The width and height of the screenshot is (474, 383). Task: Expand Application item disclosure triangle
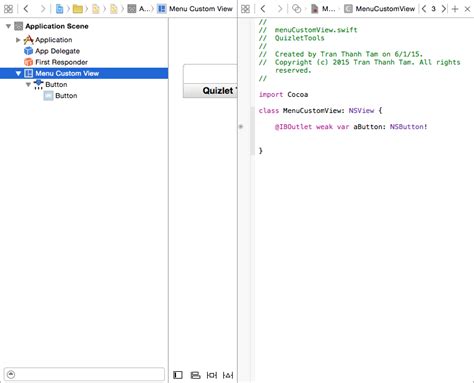pyautogui.click(x=18, y=40)
